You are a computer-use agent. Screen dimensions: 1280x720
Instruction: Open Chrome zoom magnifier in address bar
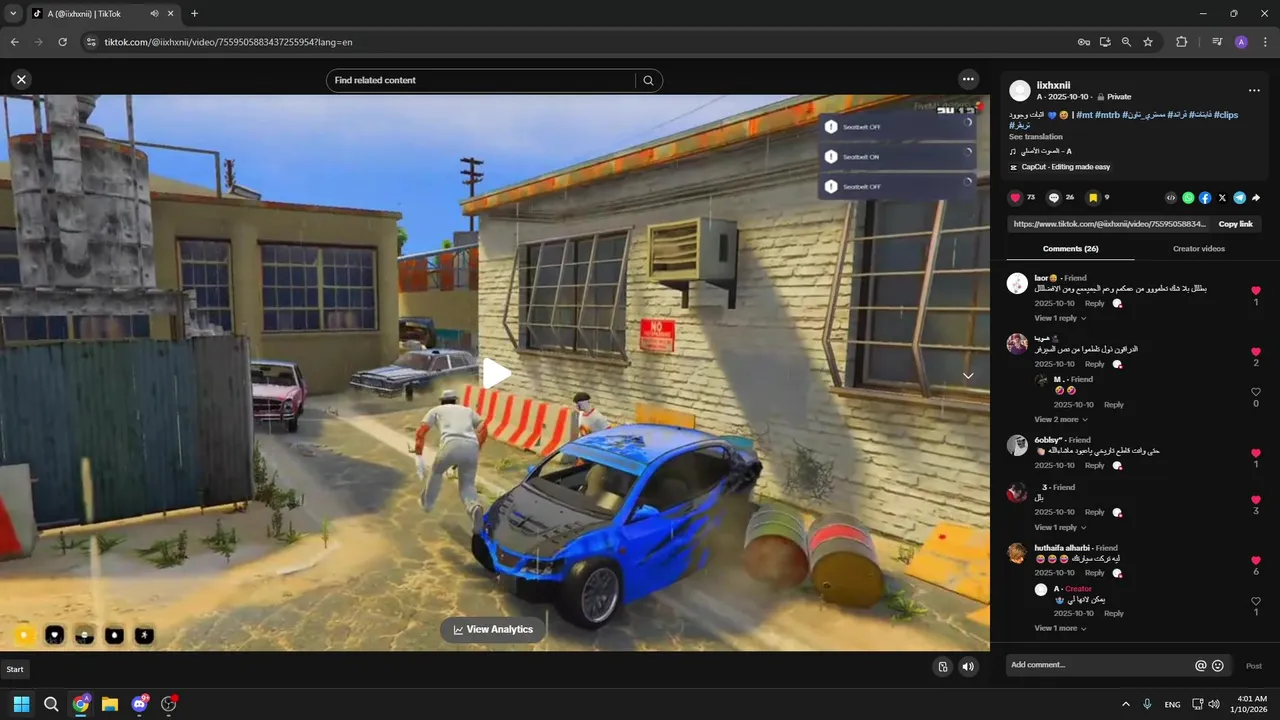1126,42
